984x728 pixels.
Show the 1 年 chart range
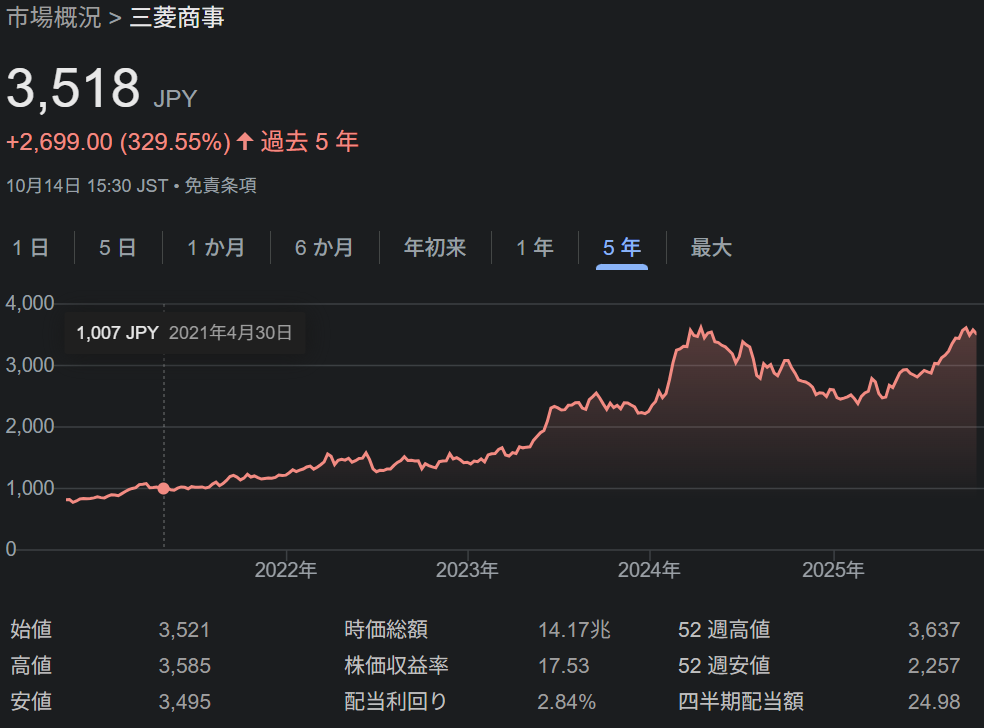[x=534, y=248]
